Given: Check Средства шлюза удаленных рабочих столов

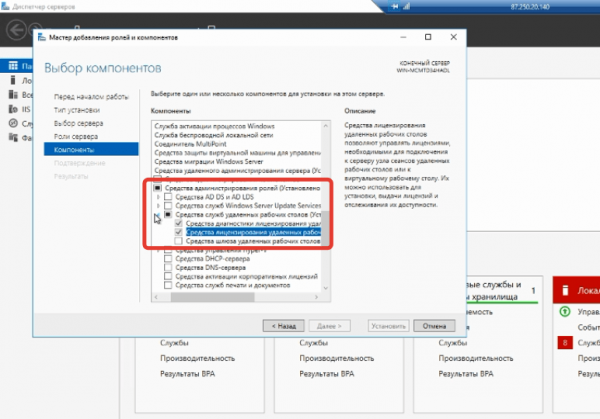Looking at the screenshot, I should pyautogui.click(x=178, y=241).
